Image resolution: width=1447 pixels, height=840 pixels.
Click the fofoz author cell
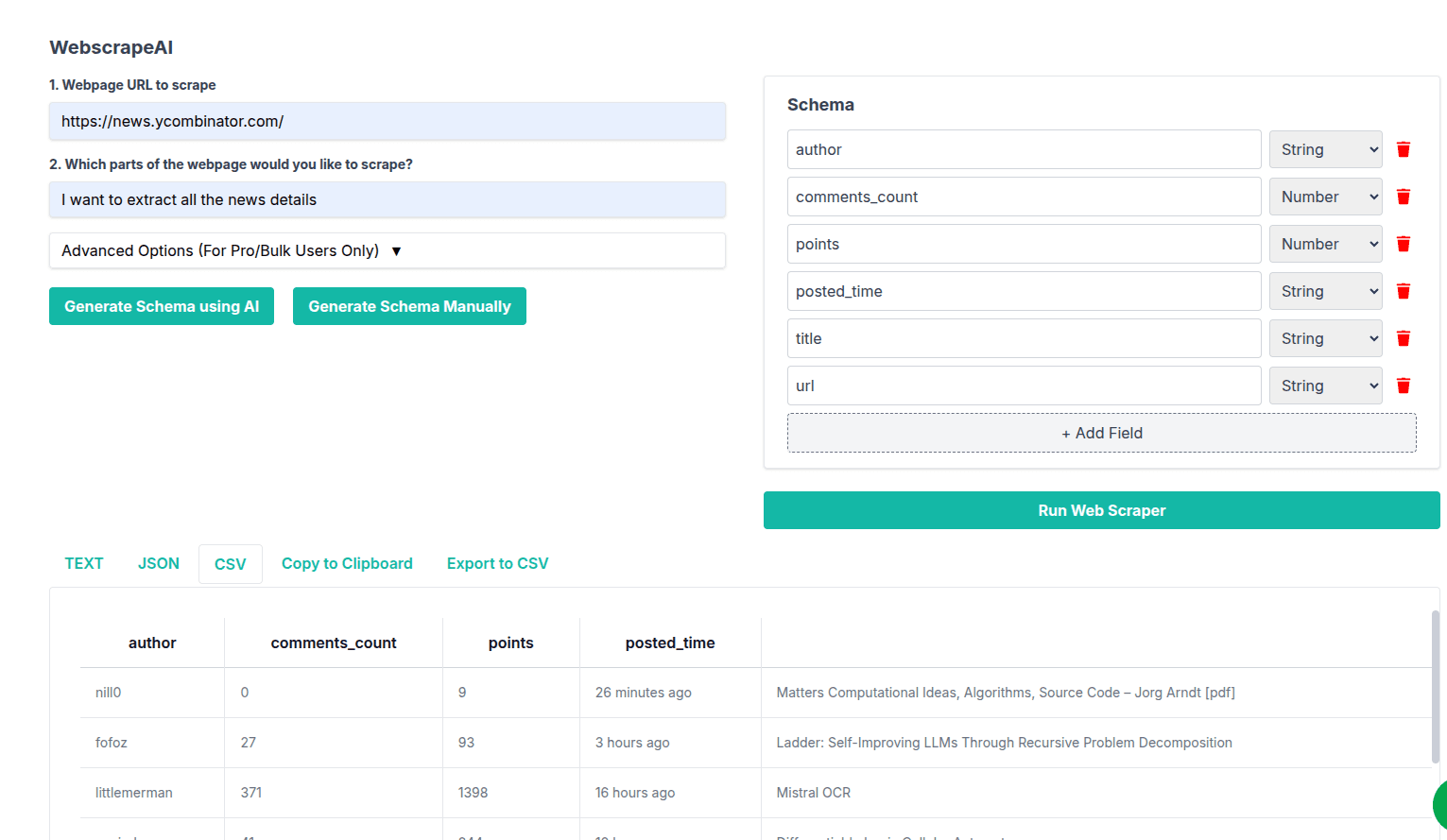152,743
